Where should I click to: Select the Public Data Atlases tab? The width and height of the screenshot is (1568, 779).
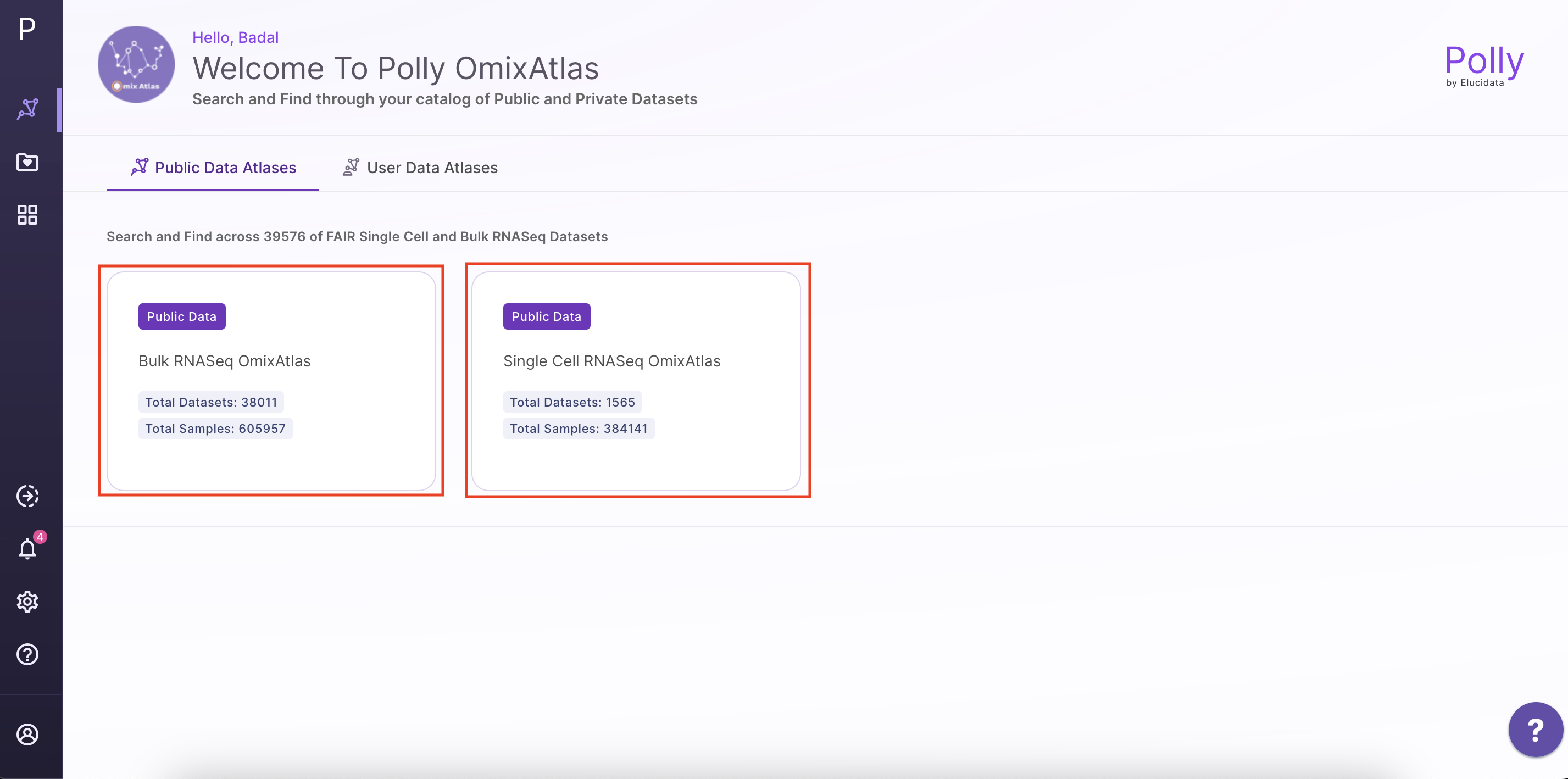tap(212, 168)
